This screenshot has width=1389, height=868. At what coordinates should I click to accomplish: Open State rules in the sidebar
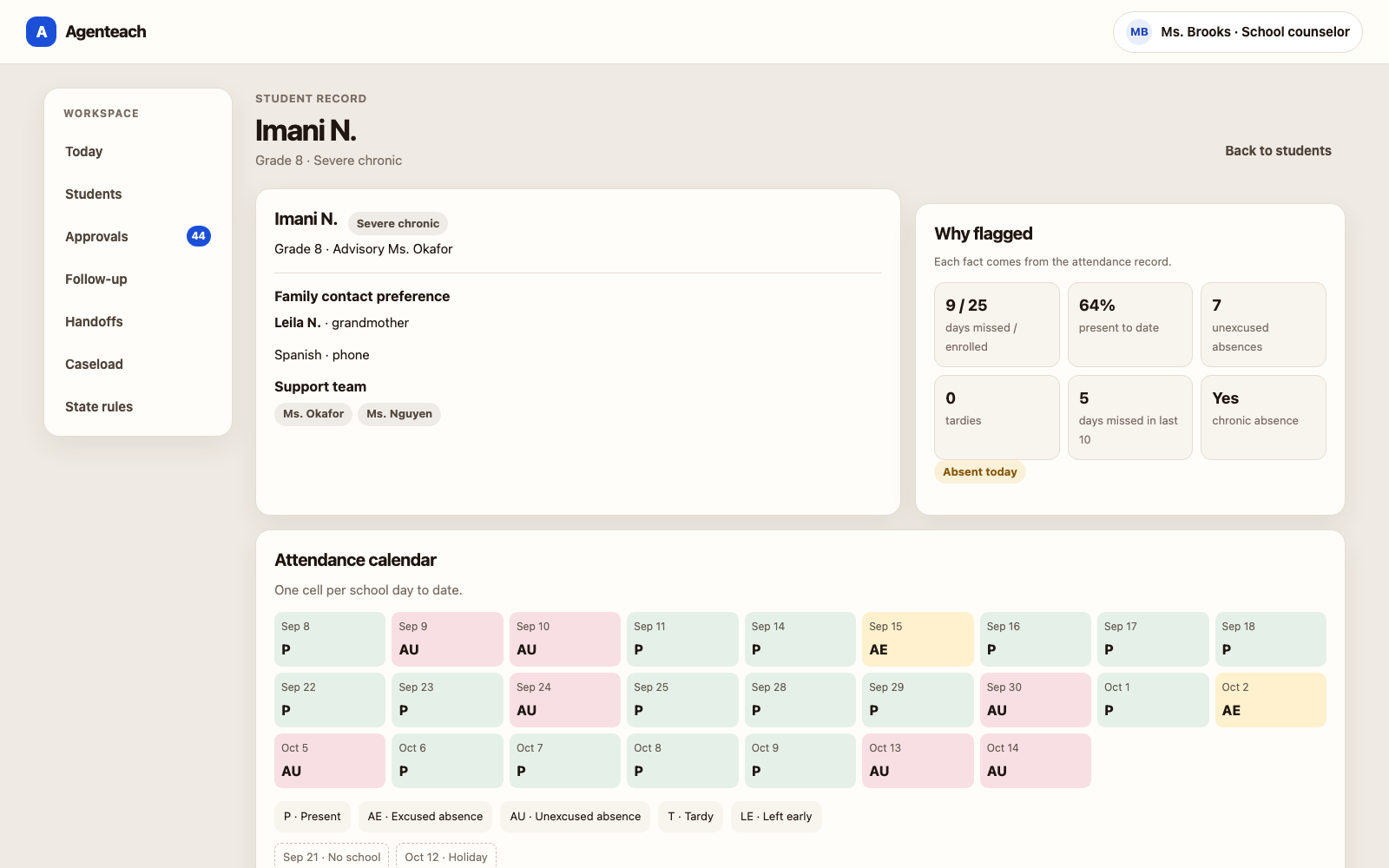click(x=138, y=407)
